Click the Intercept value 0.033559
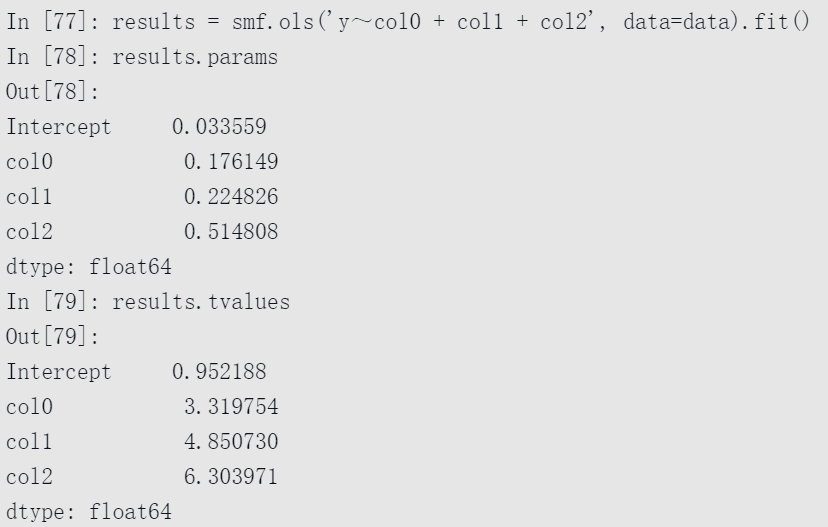 coord(219,127)
